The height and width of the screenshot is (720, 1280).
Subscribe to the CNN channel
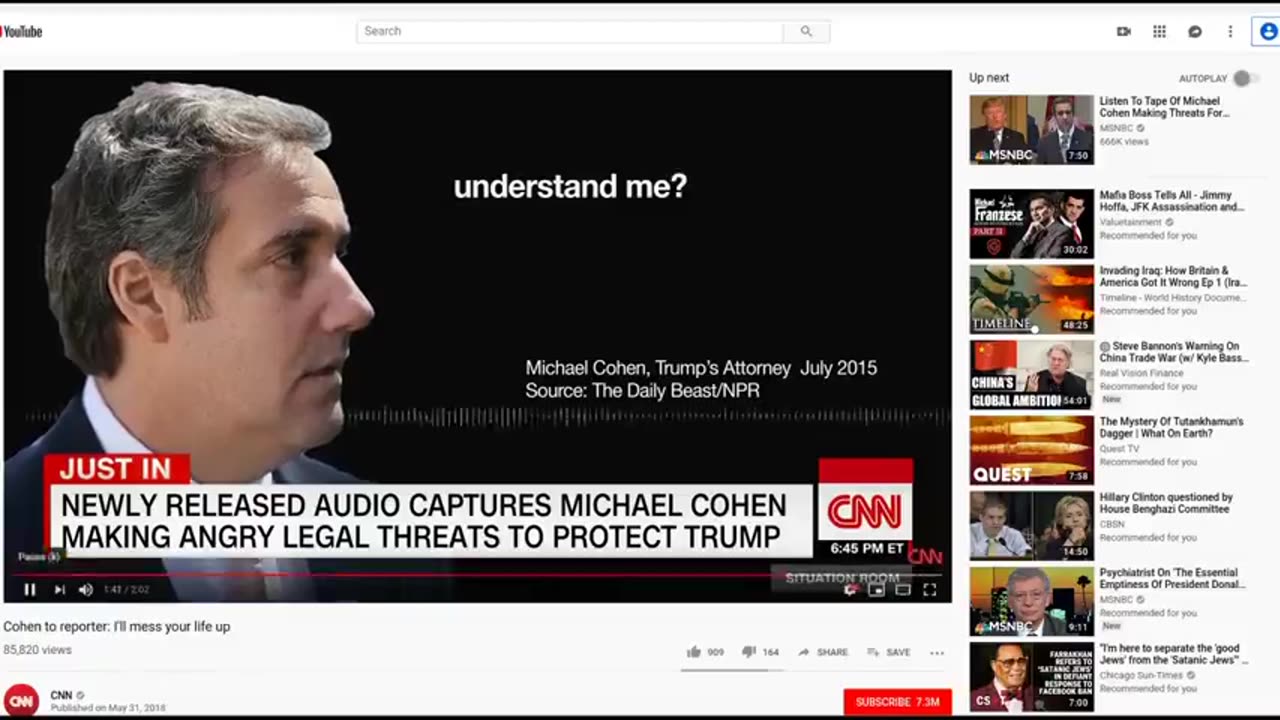(897, 702)
